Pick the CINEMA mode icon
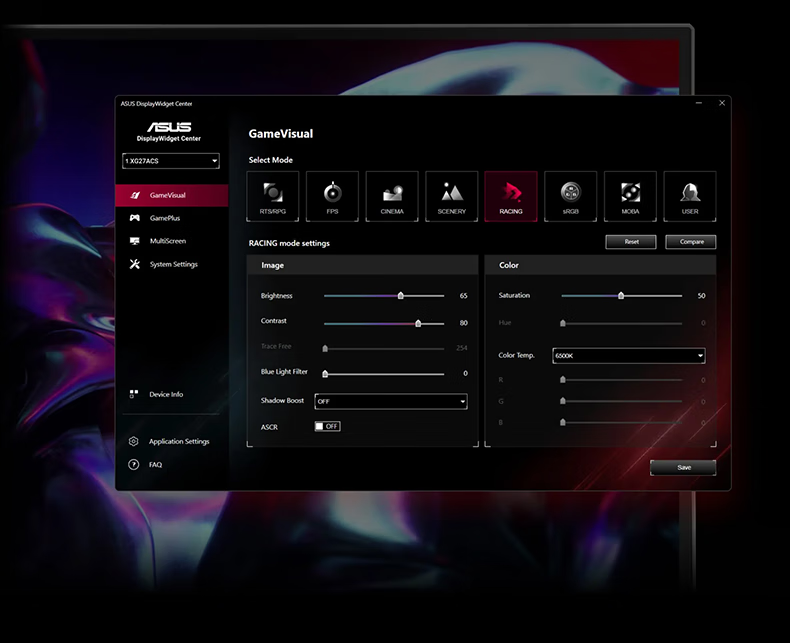 click(x=392, y=196)
